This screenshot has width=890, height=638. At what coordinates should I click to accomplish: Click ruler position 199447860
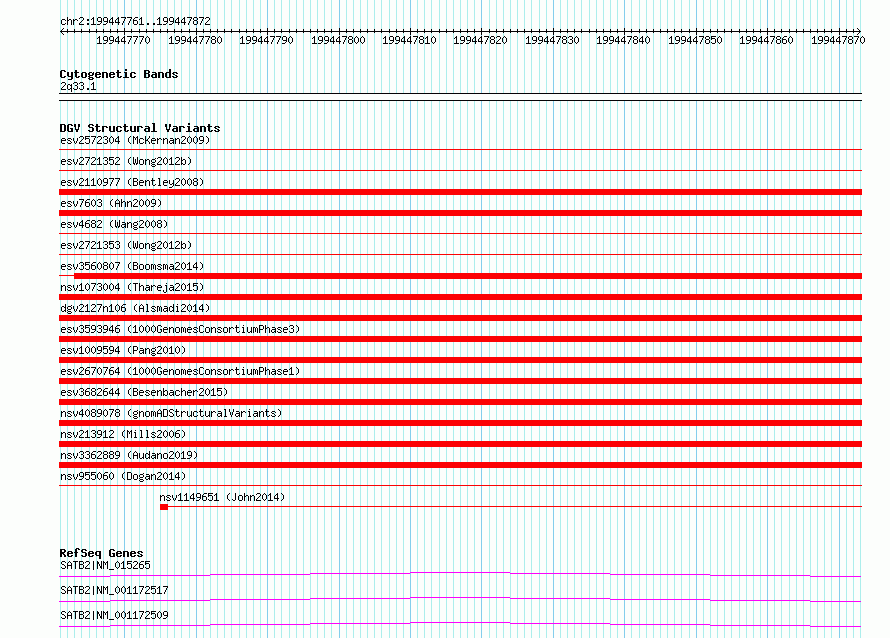[766, 40]
